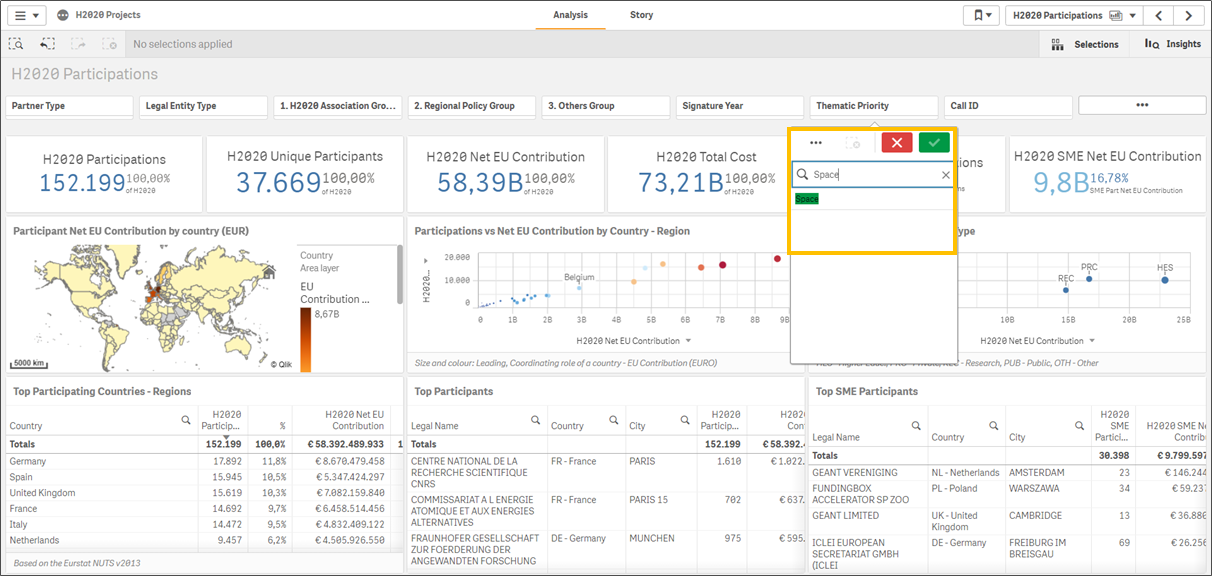
Task: Expand the Legal Entity Type filter
Action: click(205, 106)
